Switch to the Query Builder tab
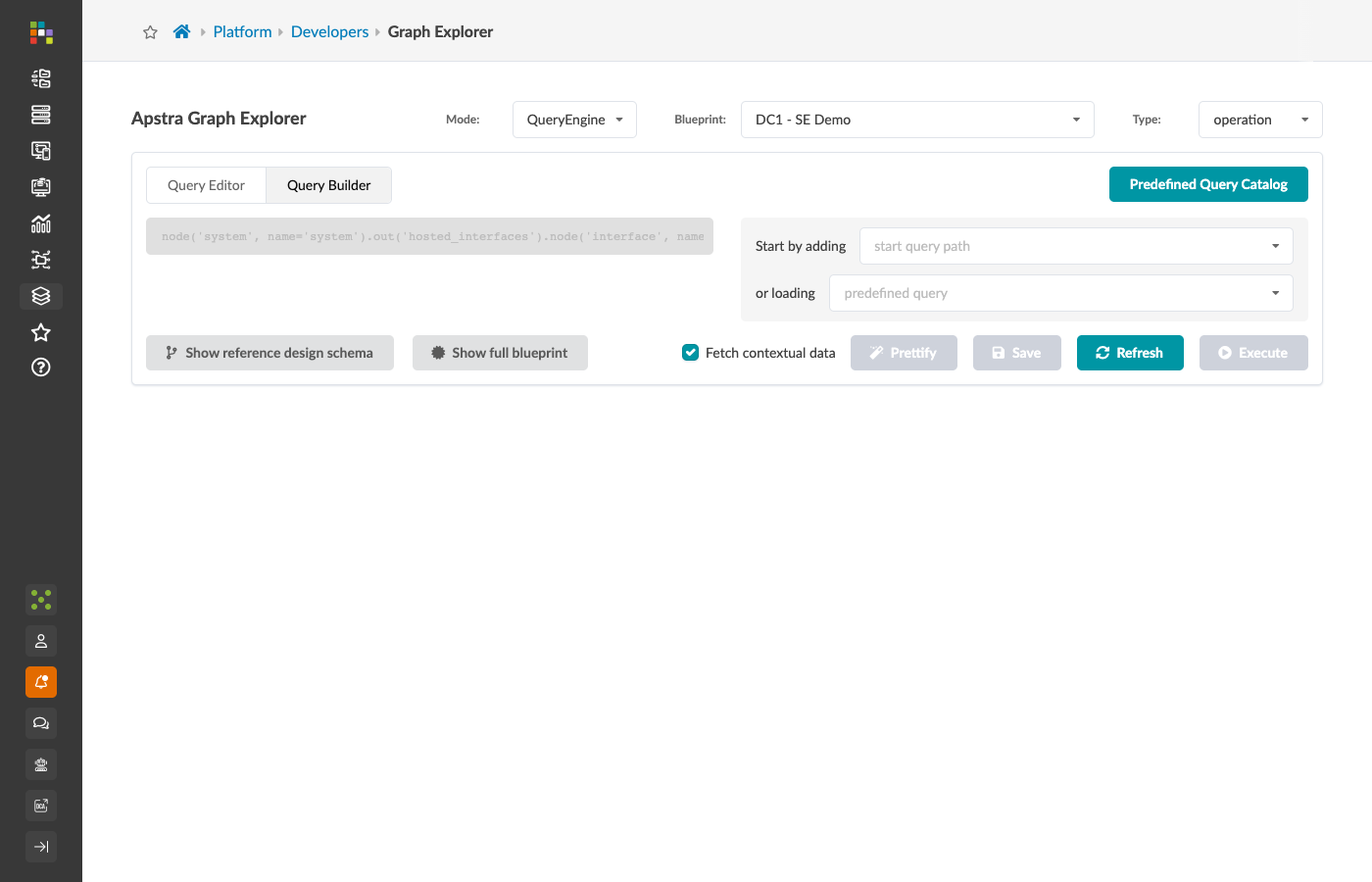Image resolution: width=1372 pixels, height=882 pixels. [x=328, y=185]
